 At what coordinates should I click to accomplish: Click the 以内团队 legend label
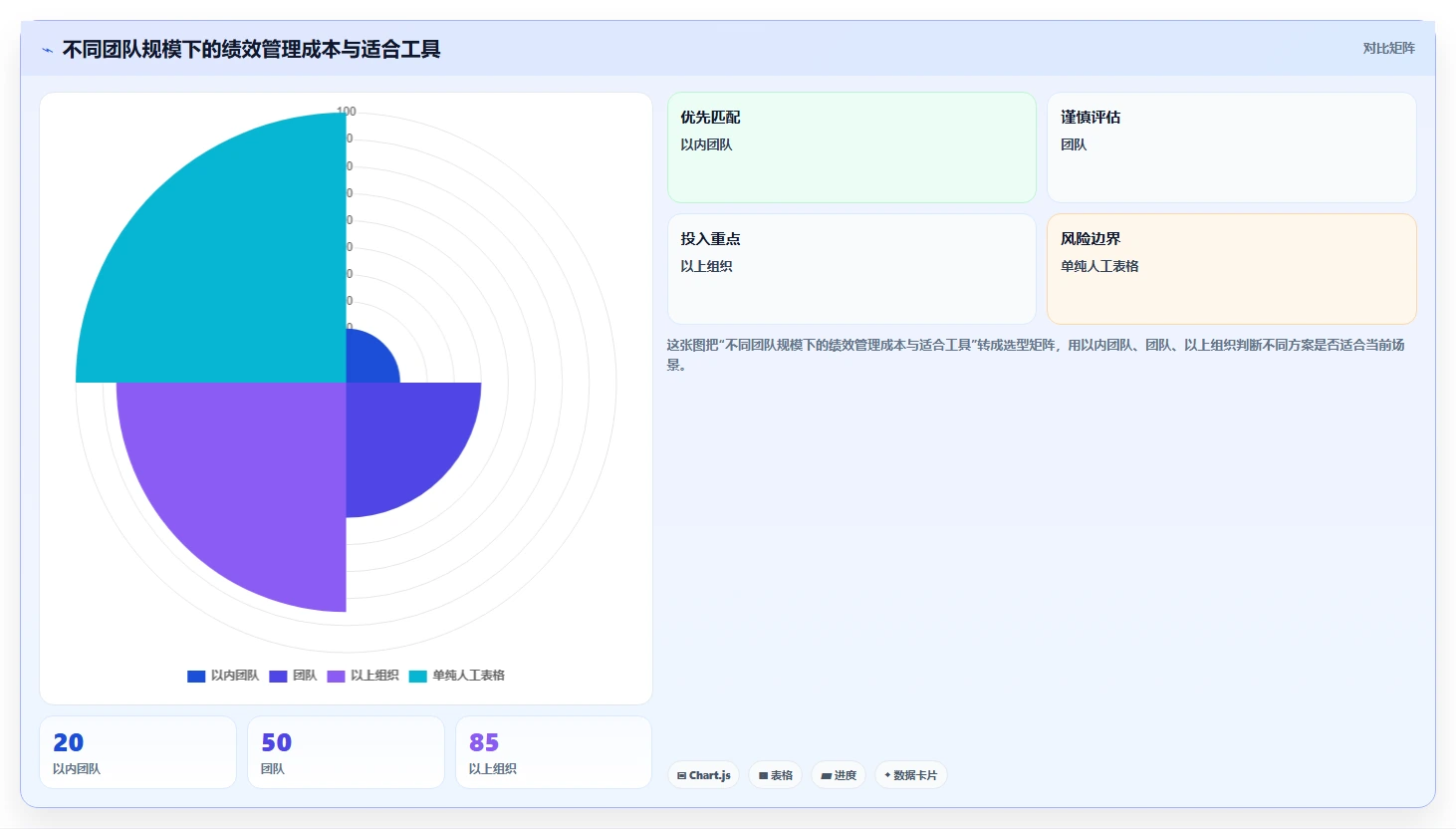(235, 676)
